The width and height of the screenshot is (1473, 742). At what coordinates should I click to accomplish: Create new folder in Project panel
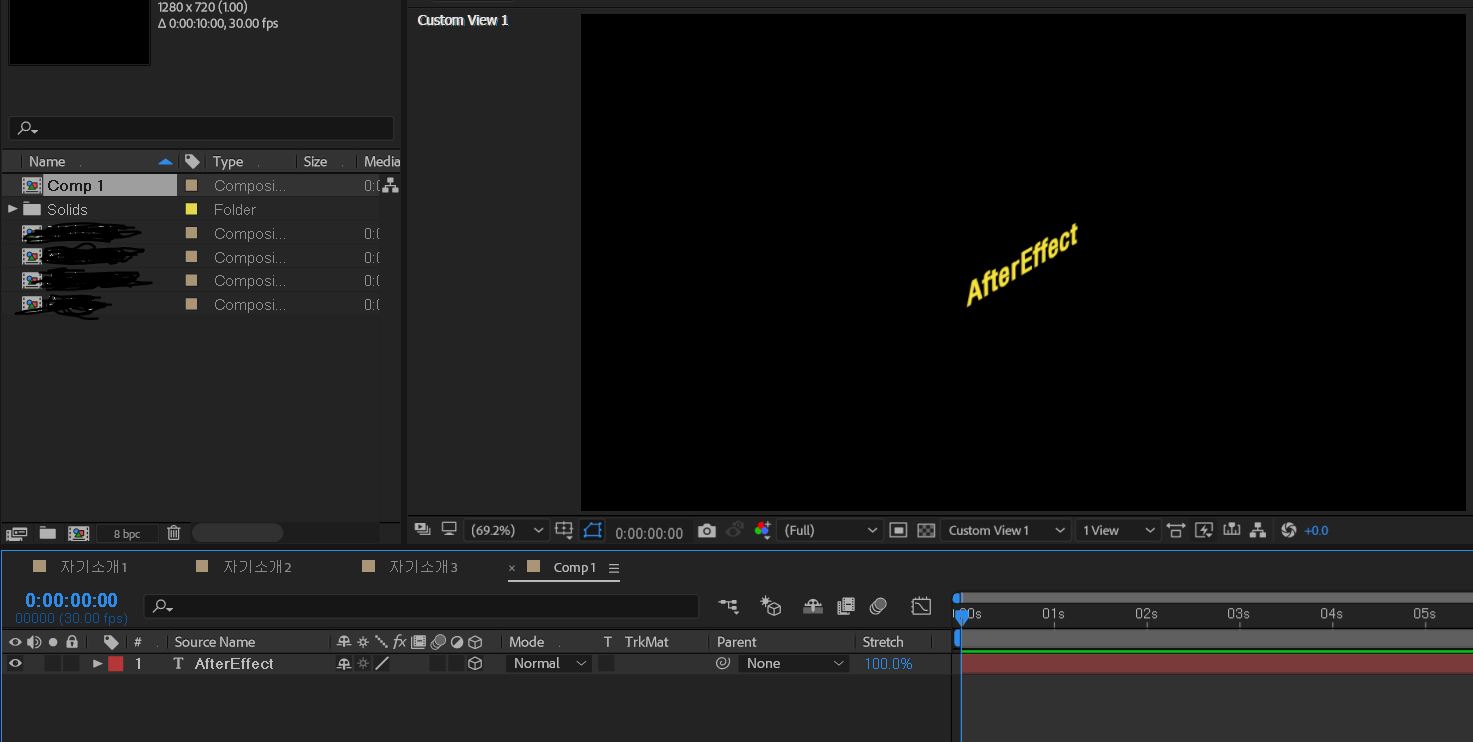pos(47,533)
